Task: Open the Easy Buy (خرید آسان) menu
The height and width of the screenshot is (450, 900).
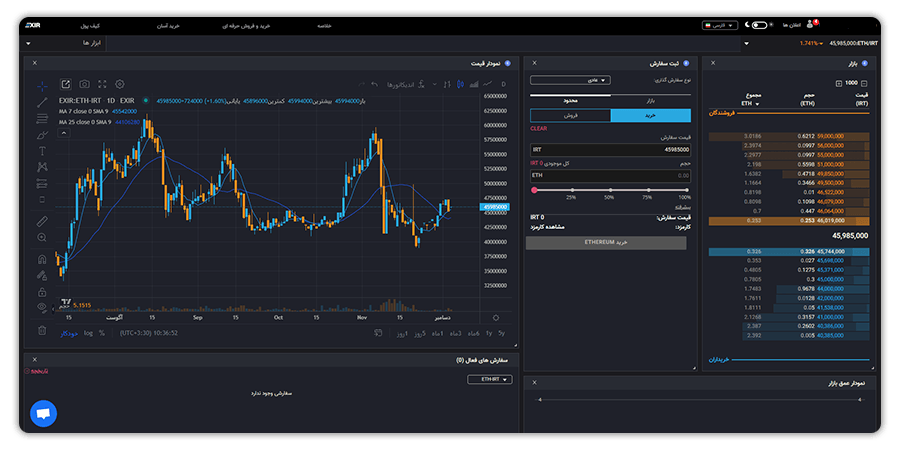Action: [x=169, y=26]
